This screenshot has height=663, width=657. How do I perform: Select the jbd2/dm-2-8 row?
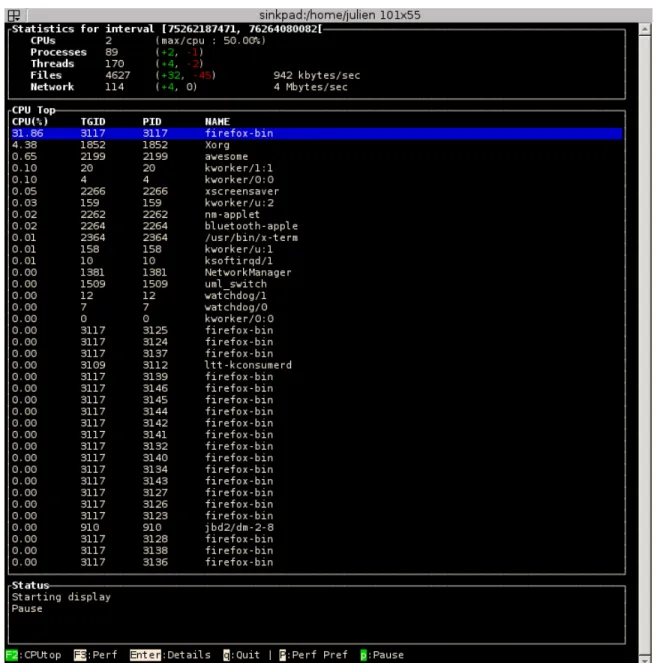tap(317, 528)
